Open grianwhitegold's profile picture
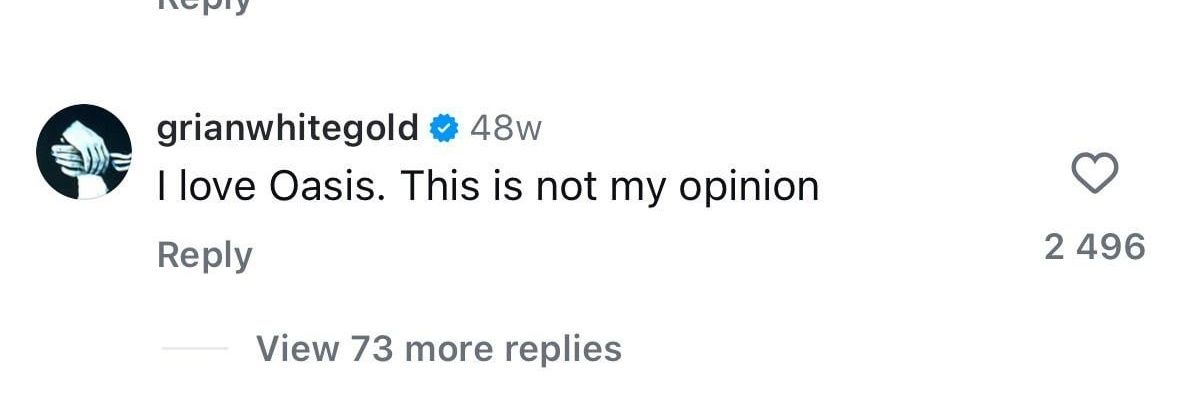This screenshot has width=1179, height=393. click(x=84, y=152)
